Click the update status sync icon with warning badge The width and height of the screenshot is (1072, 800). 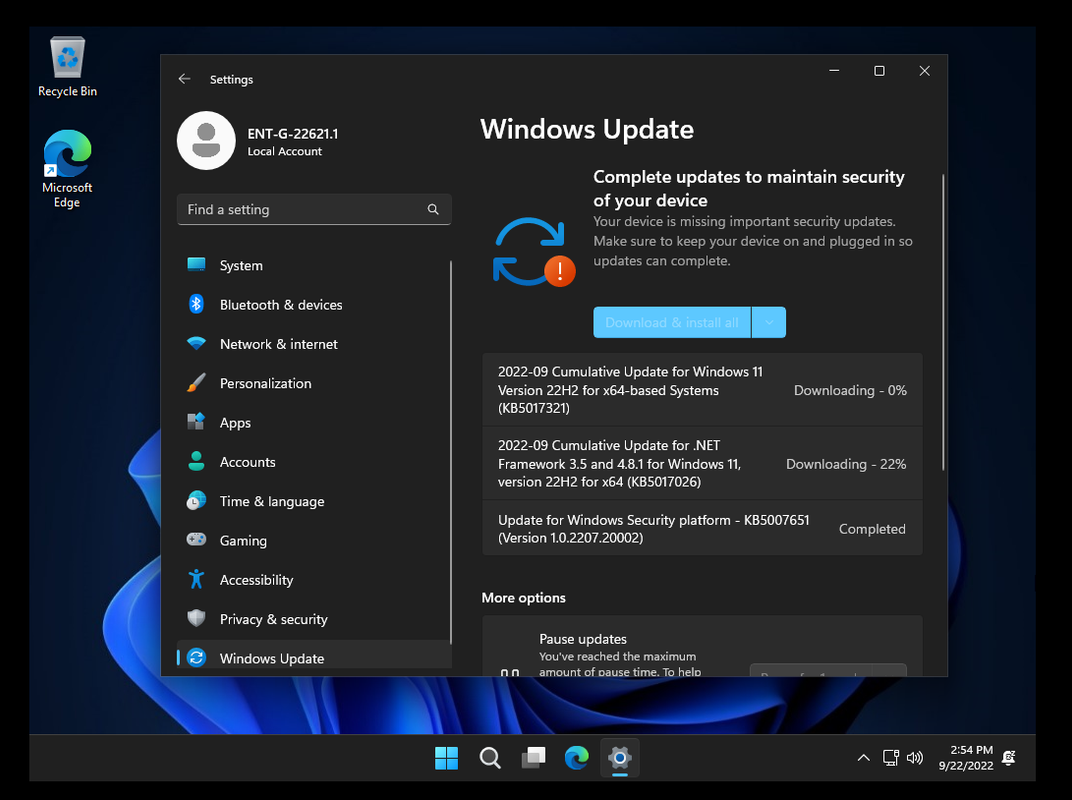click(x=534, y=252)
